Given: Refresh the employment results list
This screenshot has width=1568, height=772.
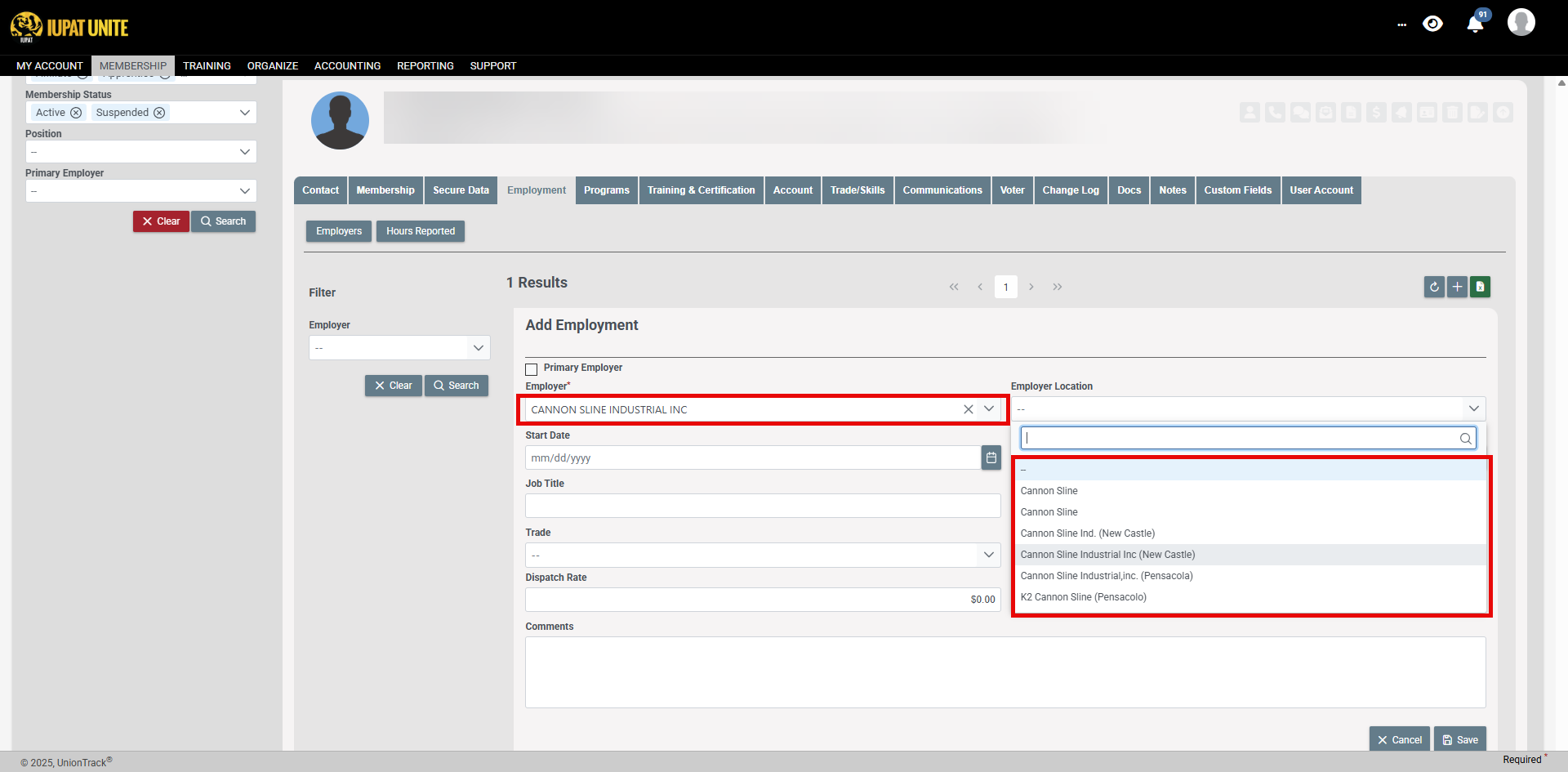Looking at the screenshot, I should pyautogui.click(x=1434, y=287).
